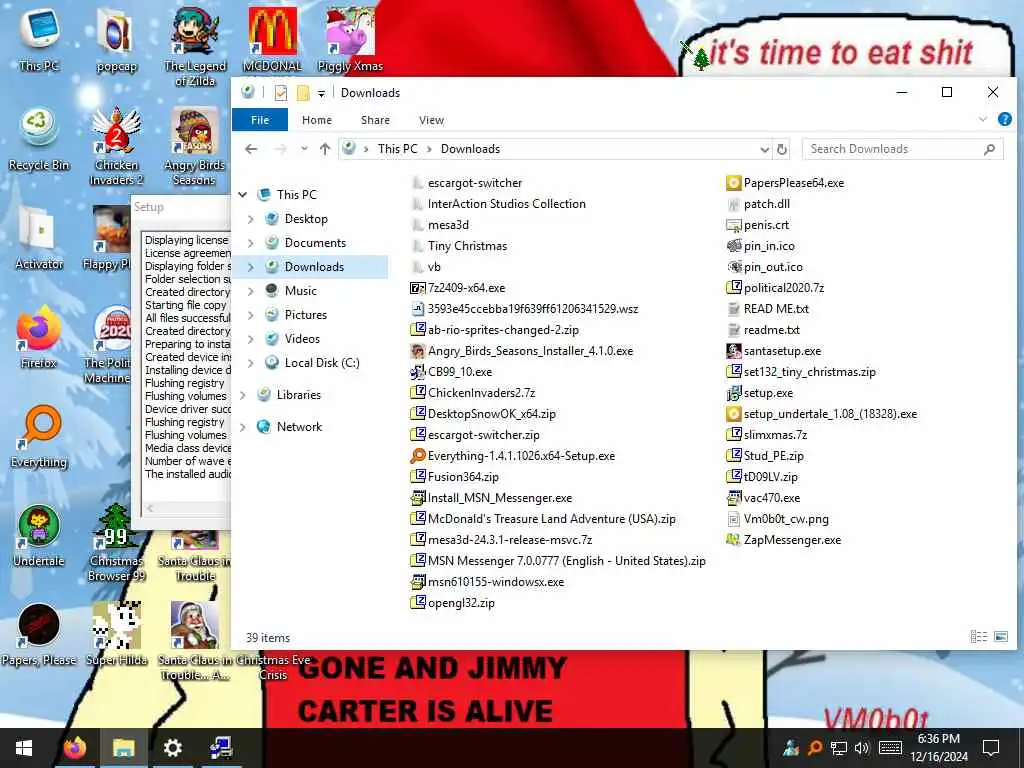
Task: Click This PC in address breadcrumb
Action: (397, 149)
